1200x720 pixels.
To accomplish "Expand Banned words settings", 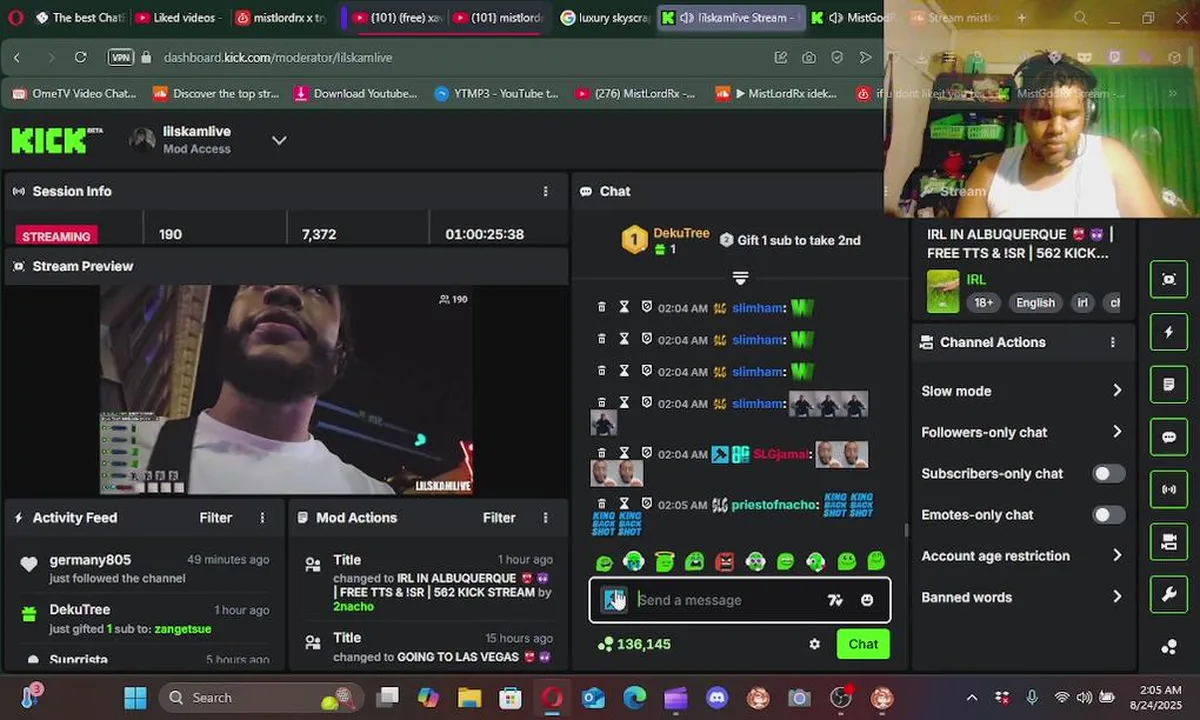I will [1021, 597].
